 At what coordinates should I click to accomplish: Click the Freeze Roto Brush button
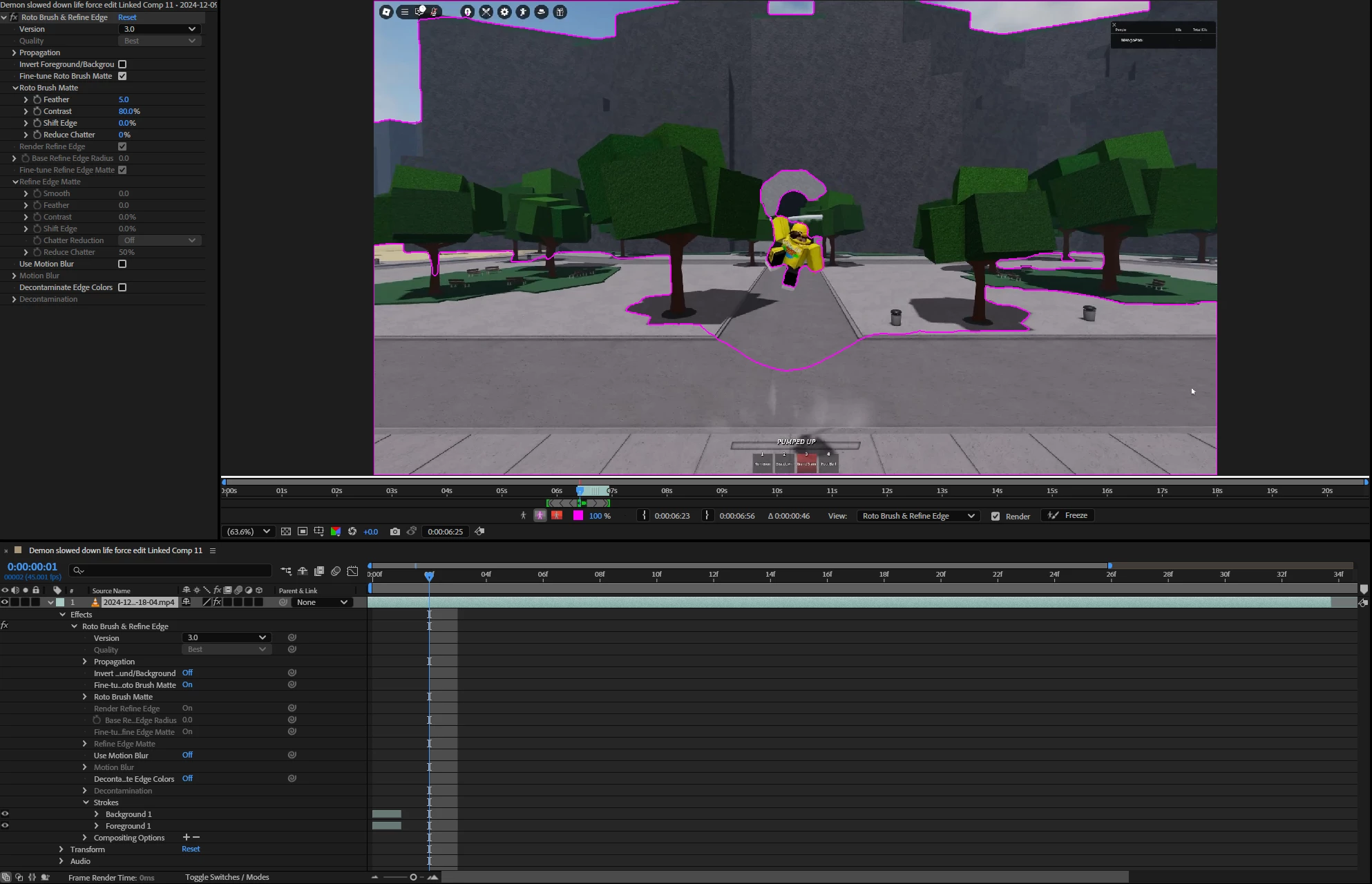tap(1069, 515)
